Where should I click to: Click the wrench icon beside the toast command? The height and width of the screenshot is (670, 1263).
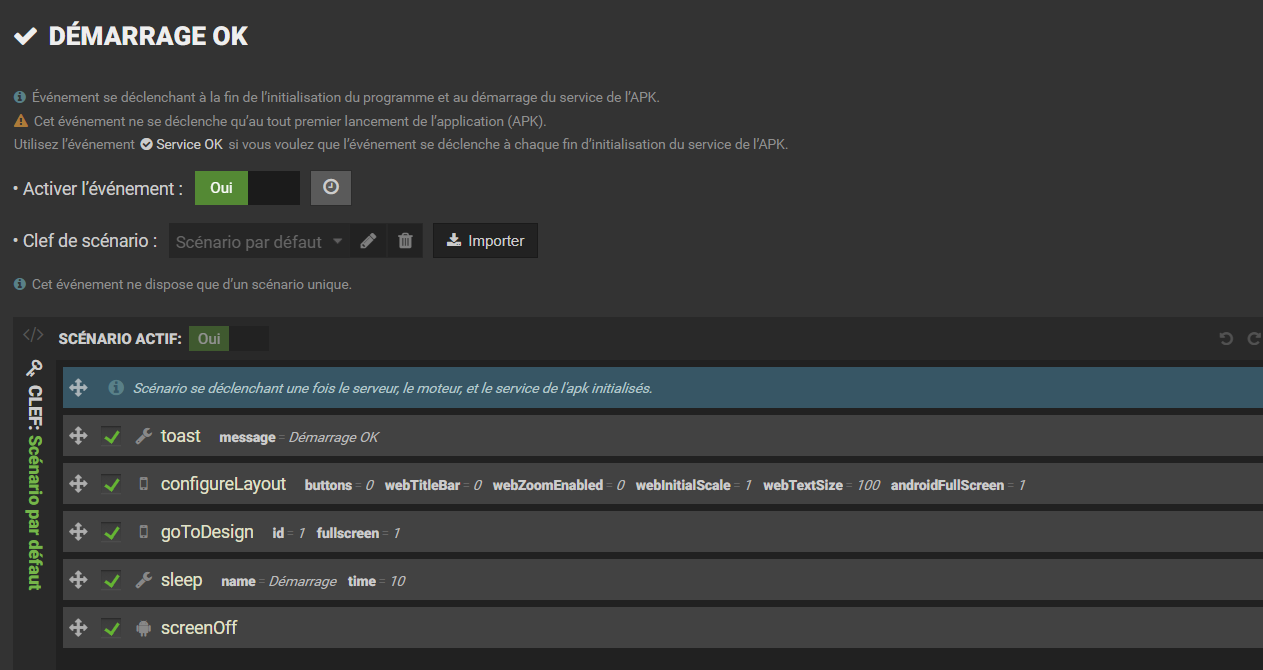tap(142, 436)
